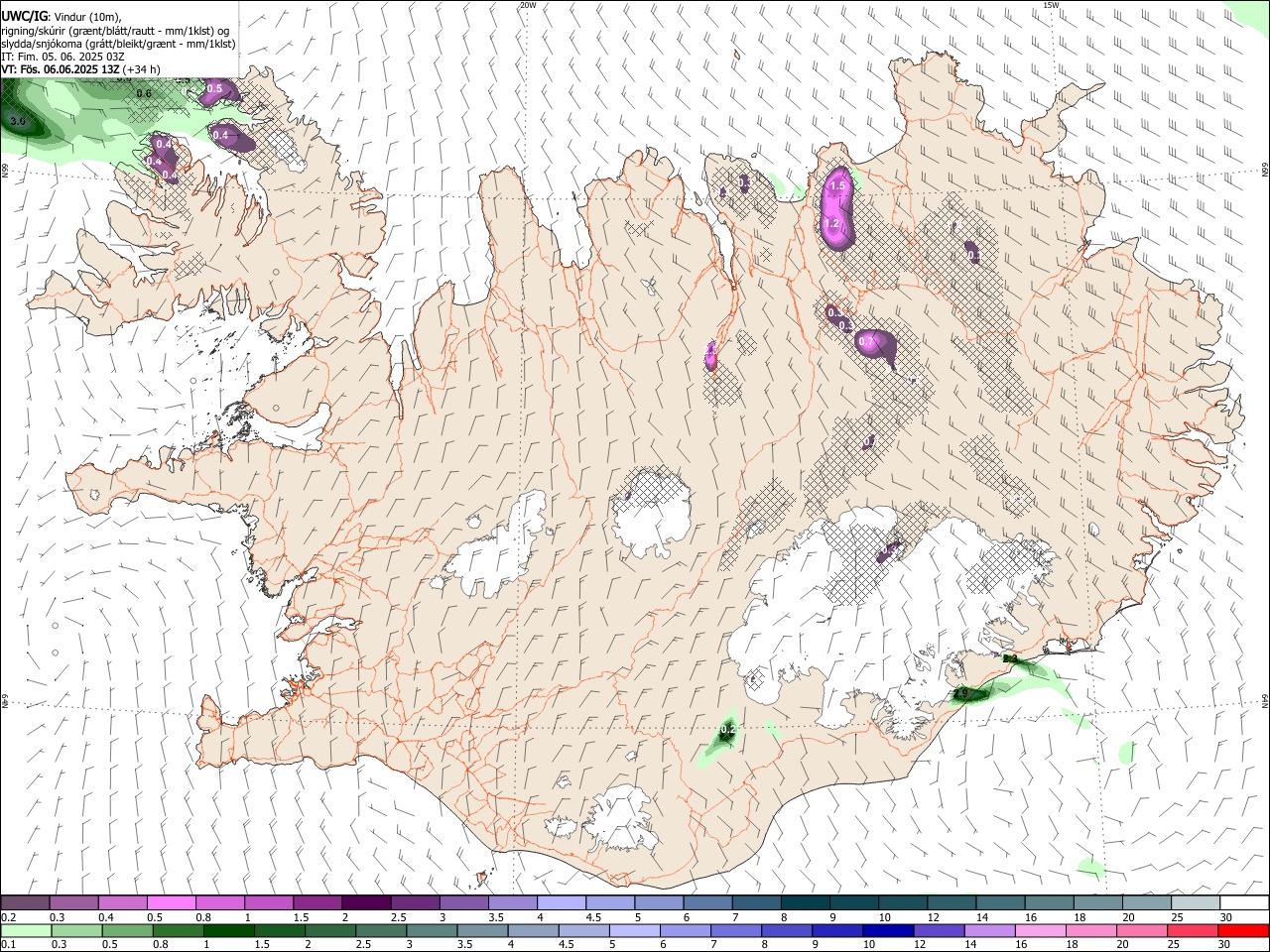Click the 1.5 snowfall value in the northeast
This screenshot has width=1270, height=952.
[x=837, y=186]
